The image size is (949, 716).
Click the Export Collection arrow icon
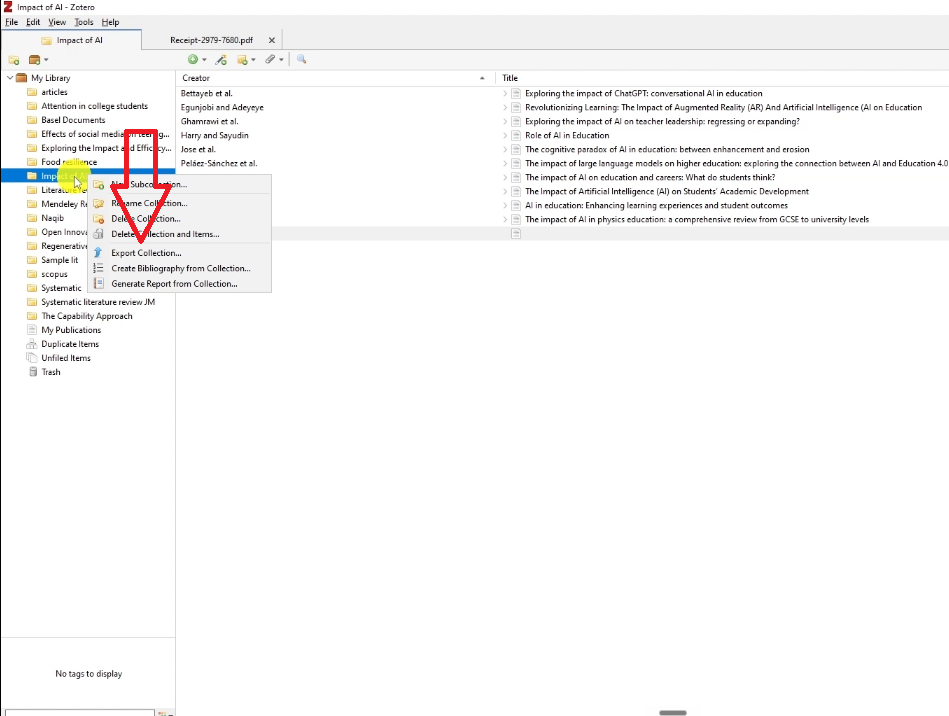tap(98, 252)
